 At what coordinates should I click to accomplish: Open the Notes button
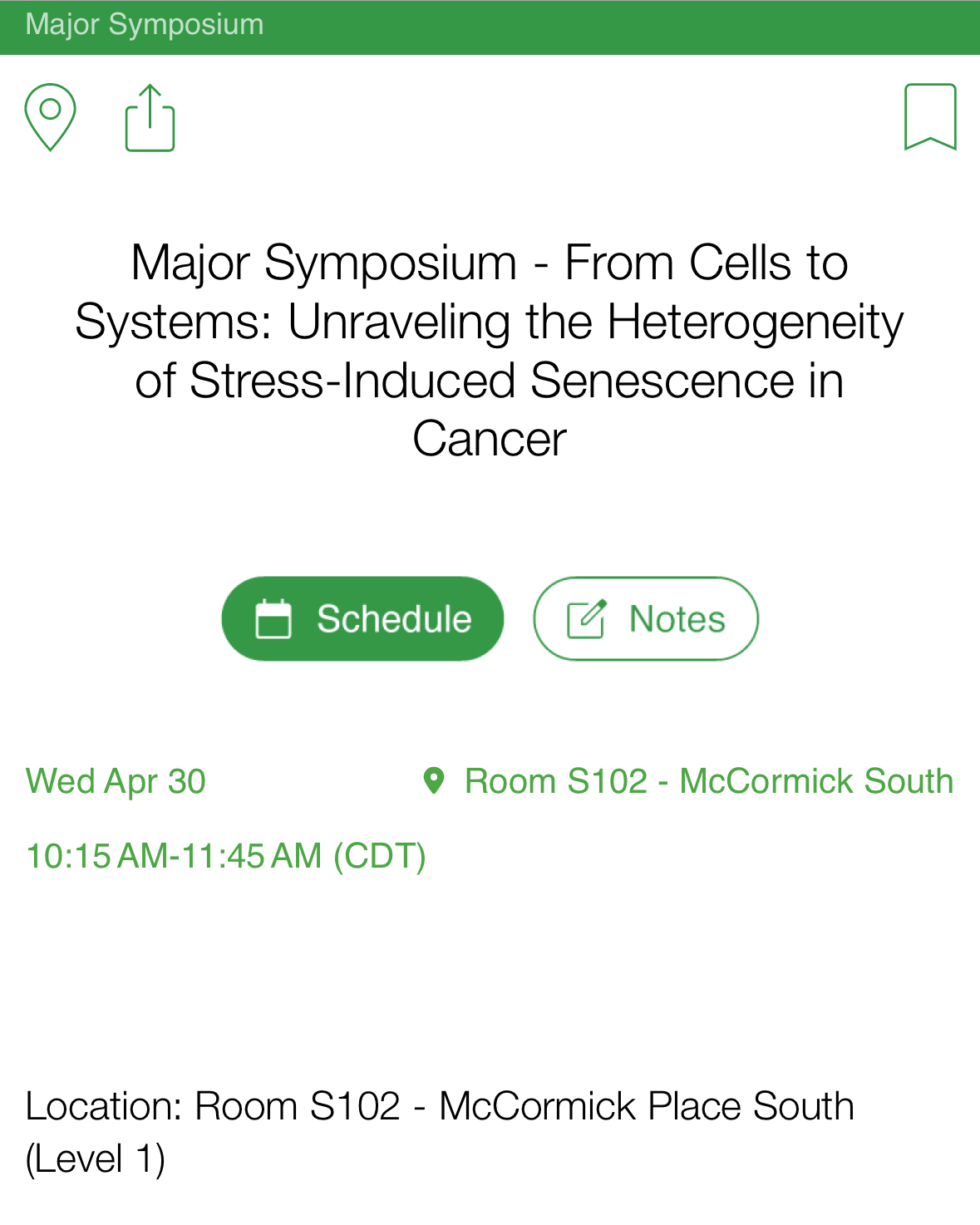tap(645, 619)
